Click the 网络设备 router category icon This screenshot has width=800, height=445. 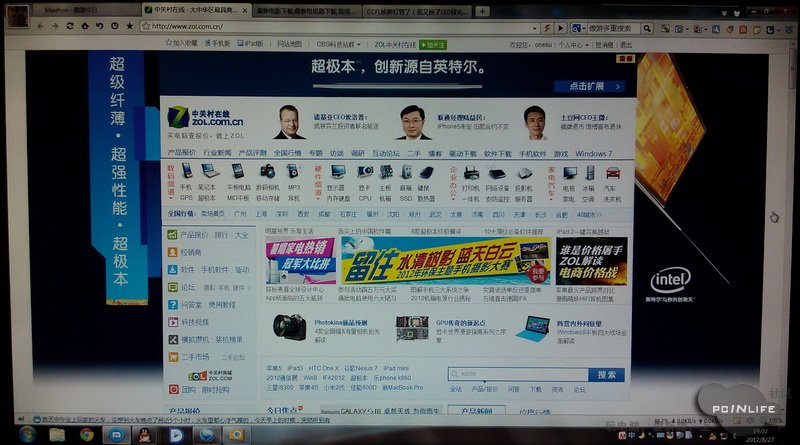(x=496, y=174)
